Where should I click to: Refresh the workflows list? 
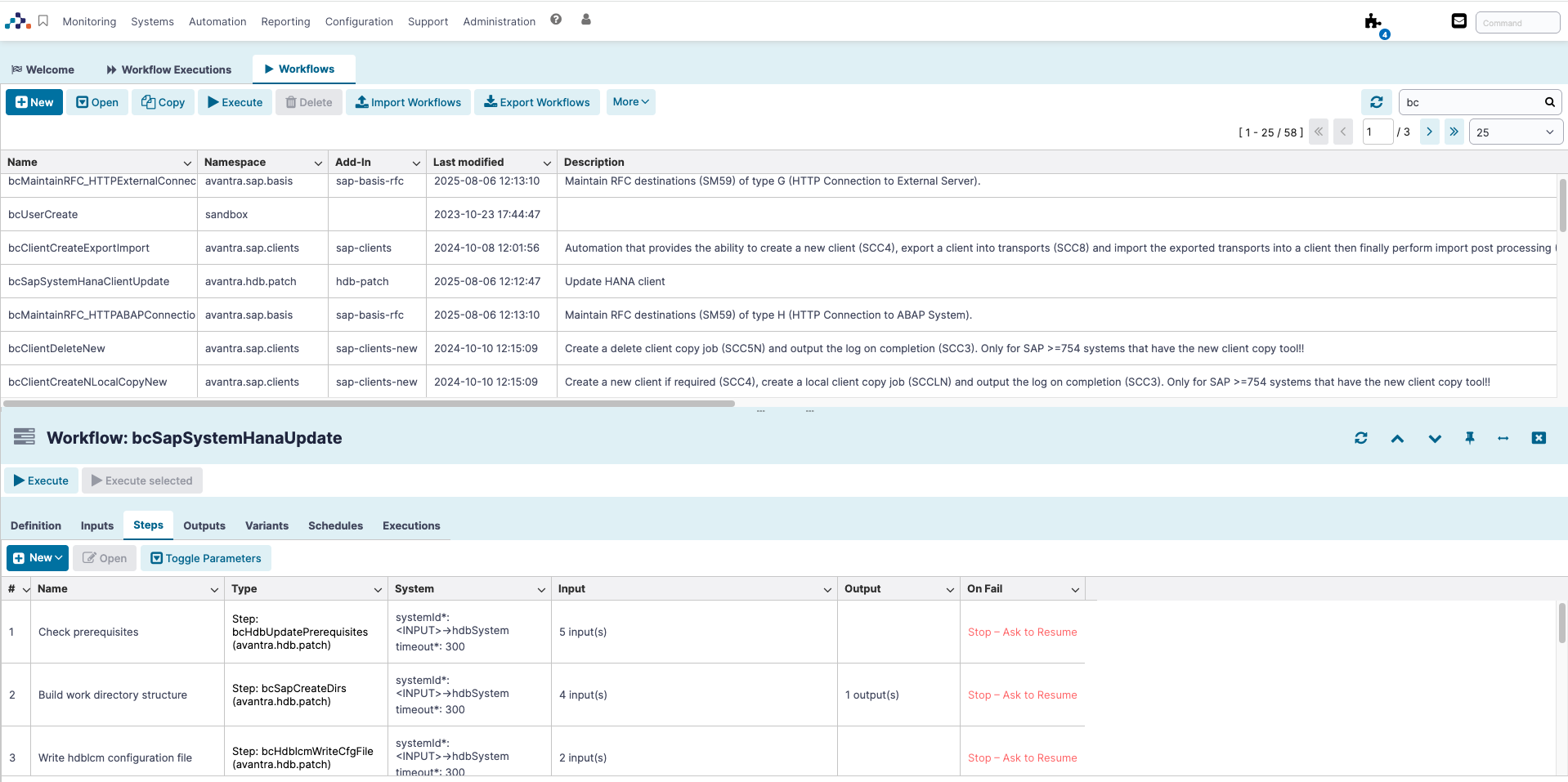pyautogui.click(x=1377, y=101)
